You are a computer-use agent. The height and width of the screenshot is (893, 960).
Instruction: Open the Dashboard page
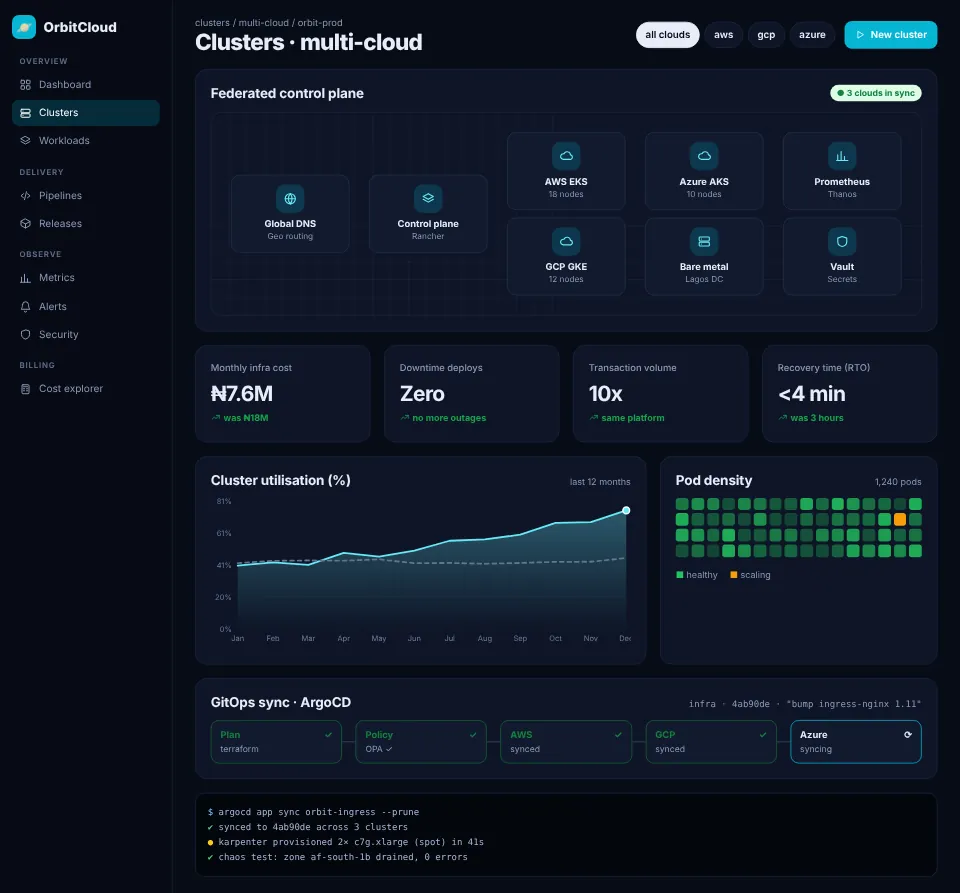click(86, 84)
